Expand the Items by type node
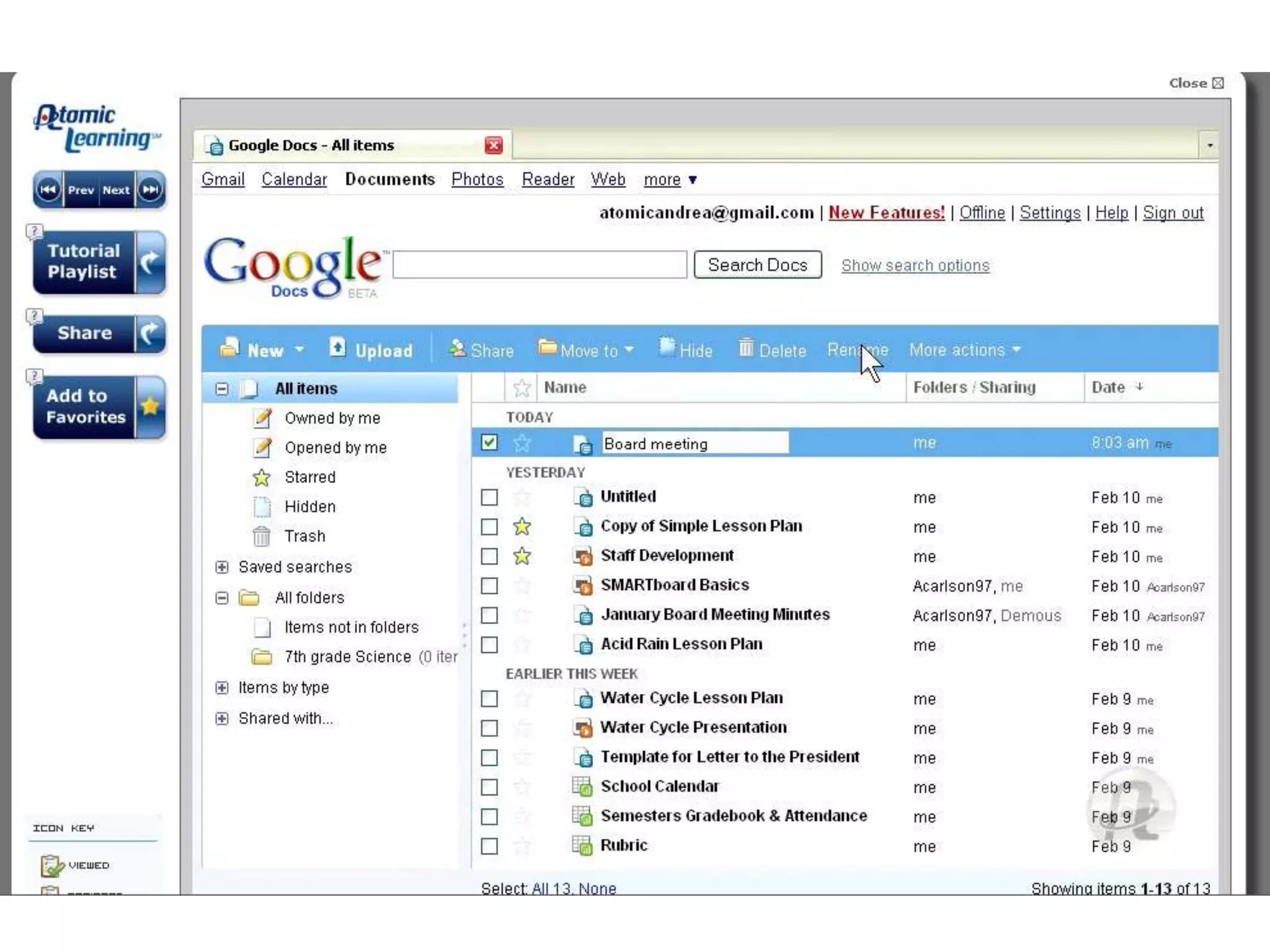The width and height of the screenshot is (1270, 952). point(221,687)
